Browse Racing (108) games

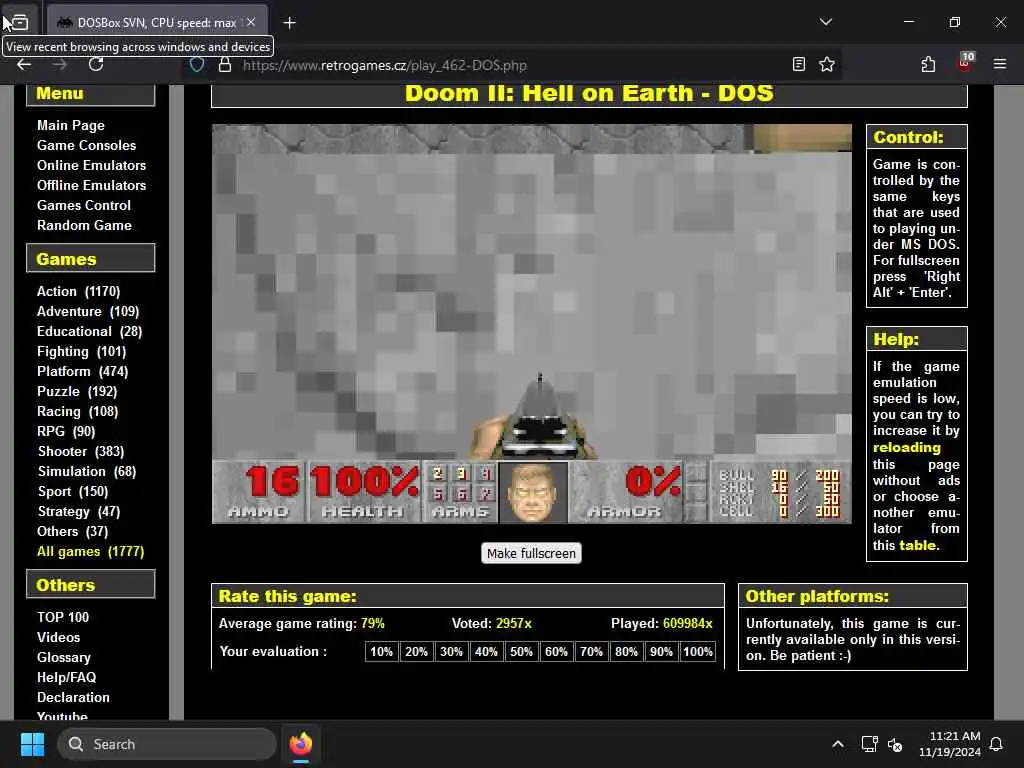coord(78,411)
